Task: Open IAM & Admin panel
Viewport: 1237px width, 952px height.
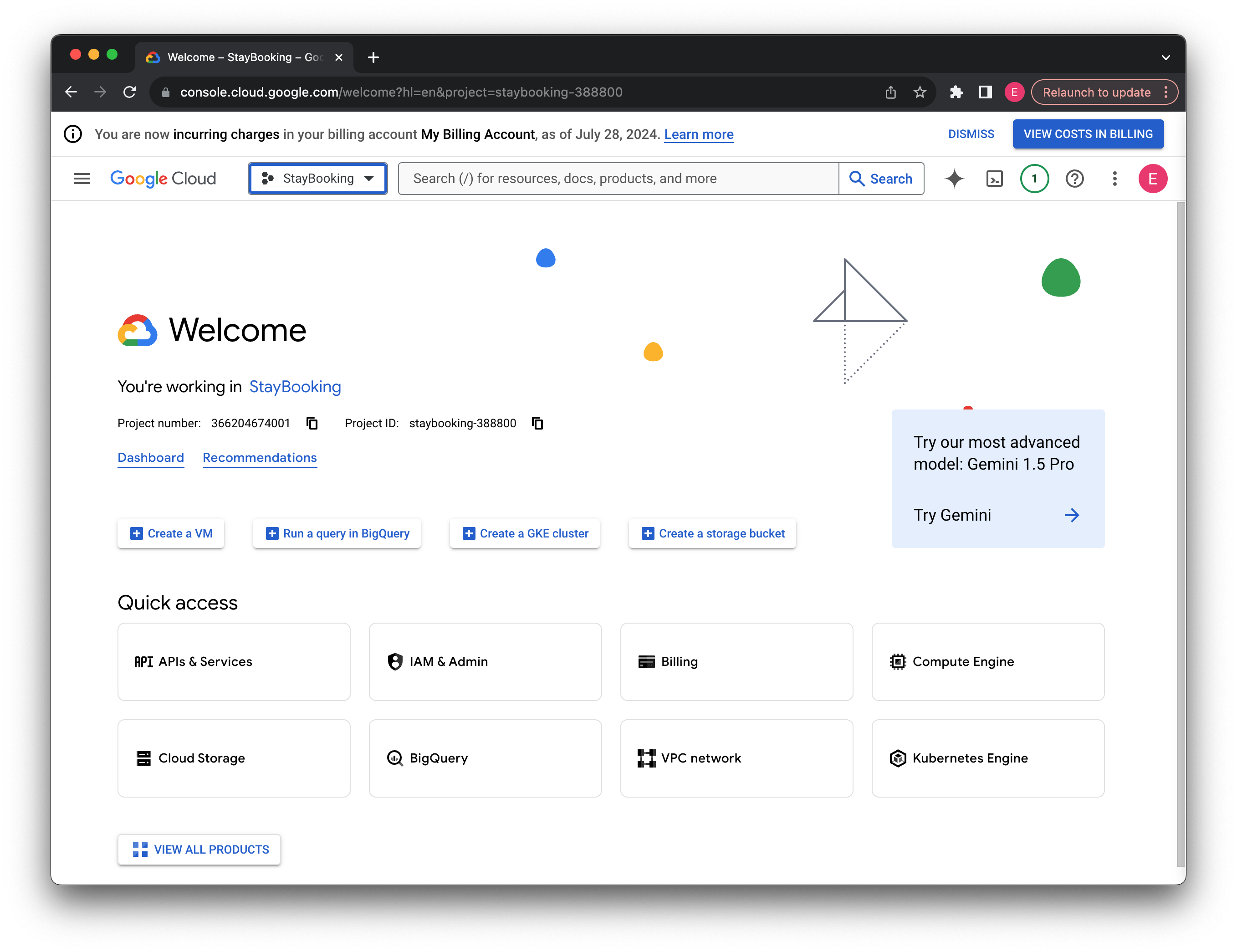Action: (485, 661)
